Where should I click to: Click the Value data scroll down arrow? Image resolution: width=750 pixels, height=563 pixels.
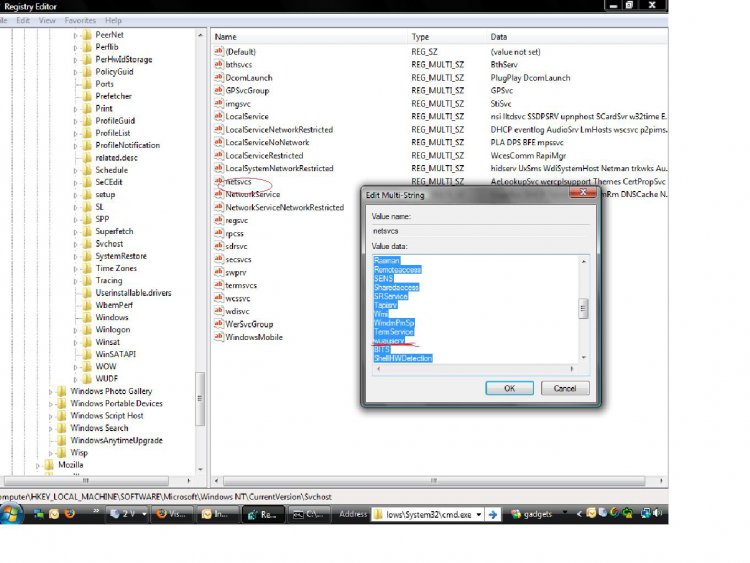coord(584,358)
